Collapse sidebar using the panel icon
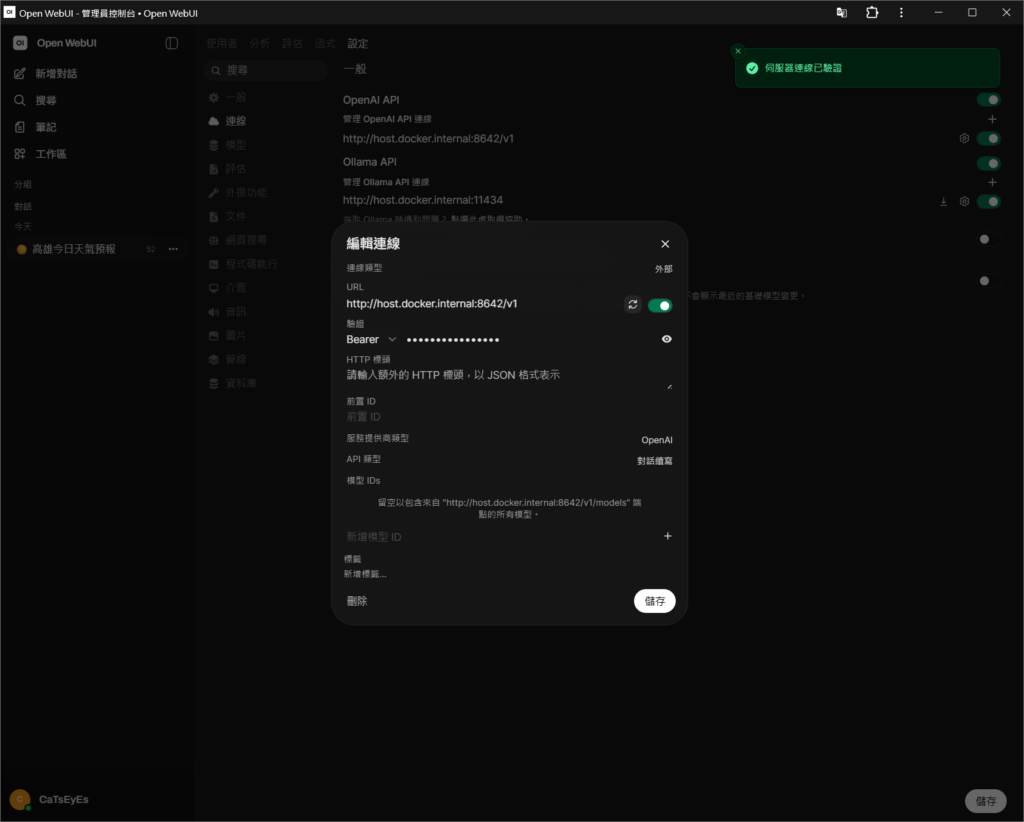This screenshot has height=822, width=1024. (172, 43)
